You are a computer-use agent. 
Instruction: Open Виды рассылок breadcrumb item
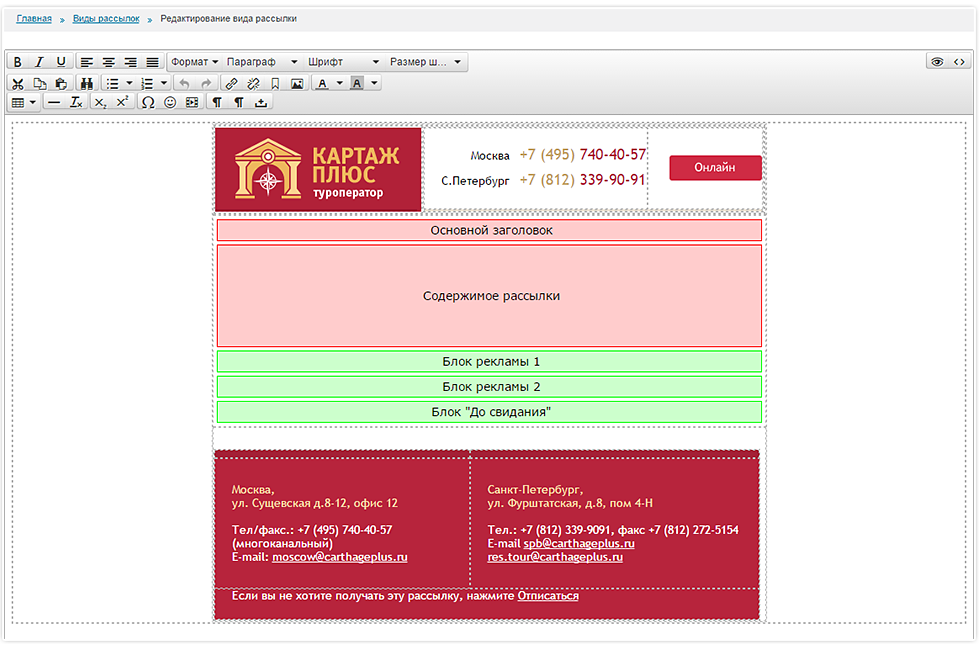[106, 19]
